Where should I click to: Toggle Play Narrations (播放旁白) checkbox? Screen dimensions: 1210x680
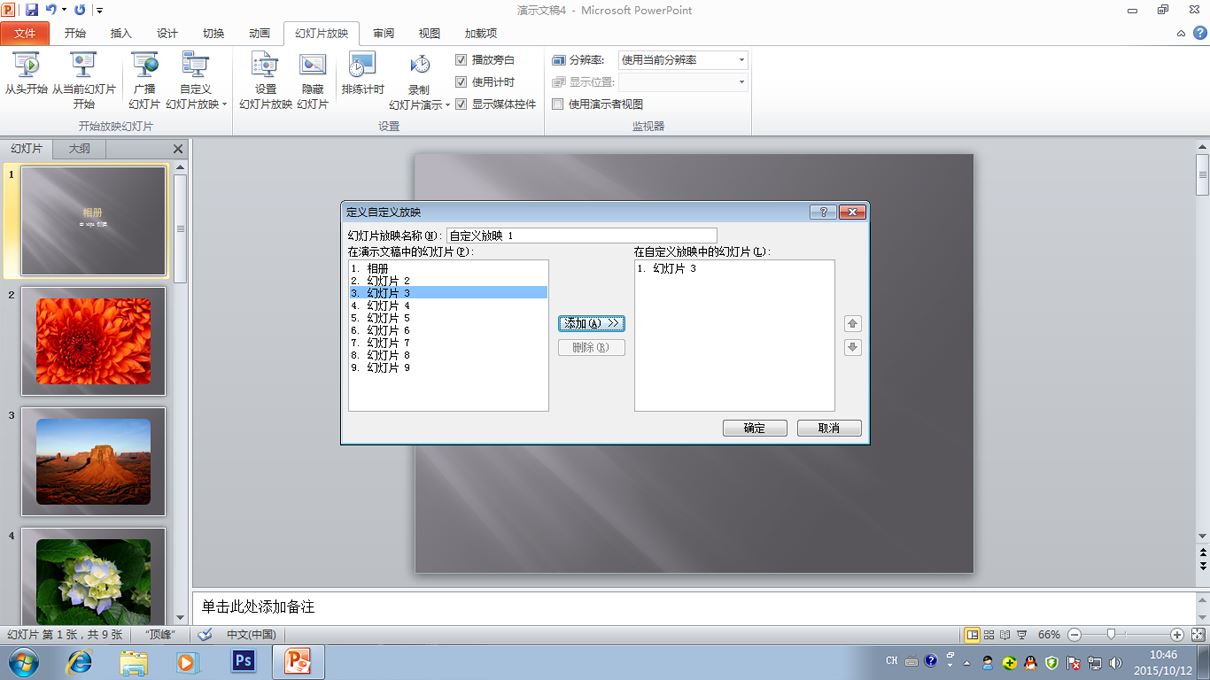(461, 60)
